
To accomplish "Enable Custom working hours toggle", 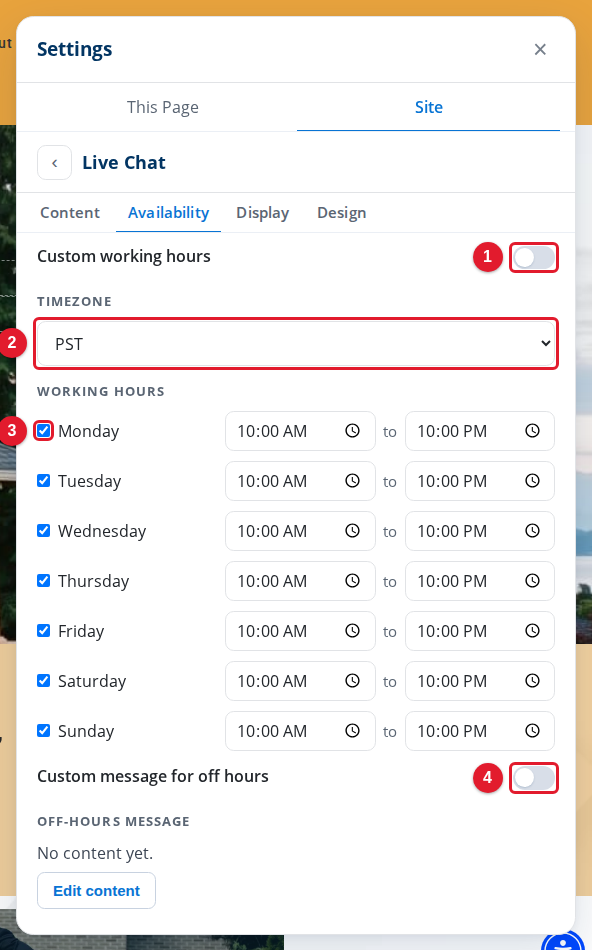I will point(533,257).
